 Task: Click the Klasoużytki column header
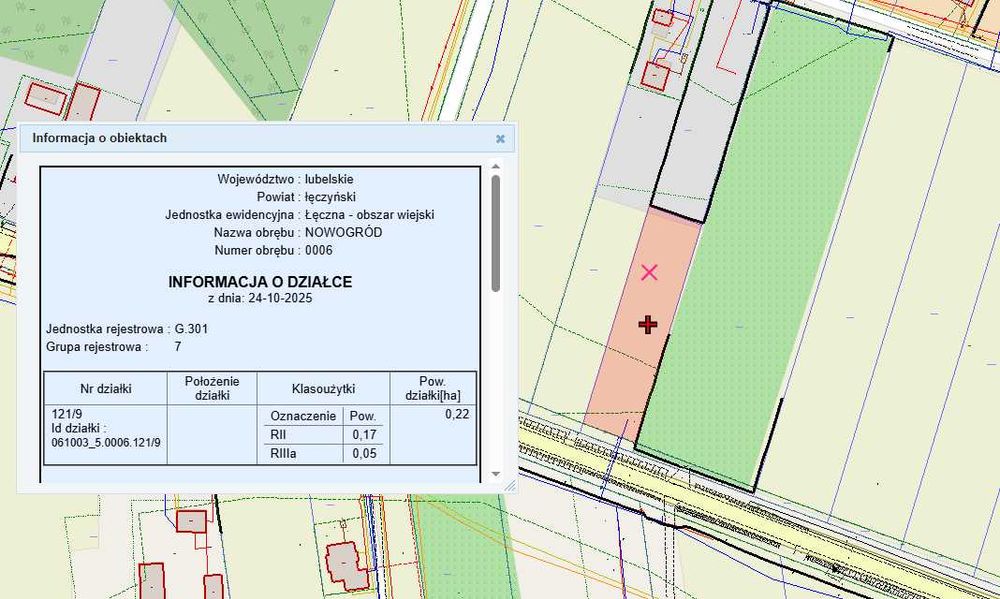pos(323,388)
